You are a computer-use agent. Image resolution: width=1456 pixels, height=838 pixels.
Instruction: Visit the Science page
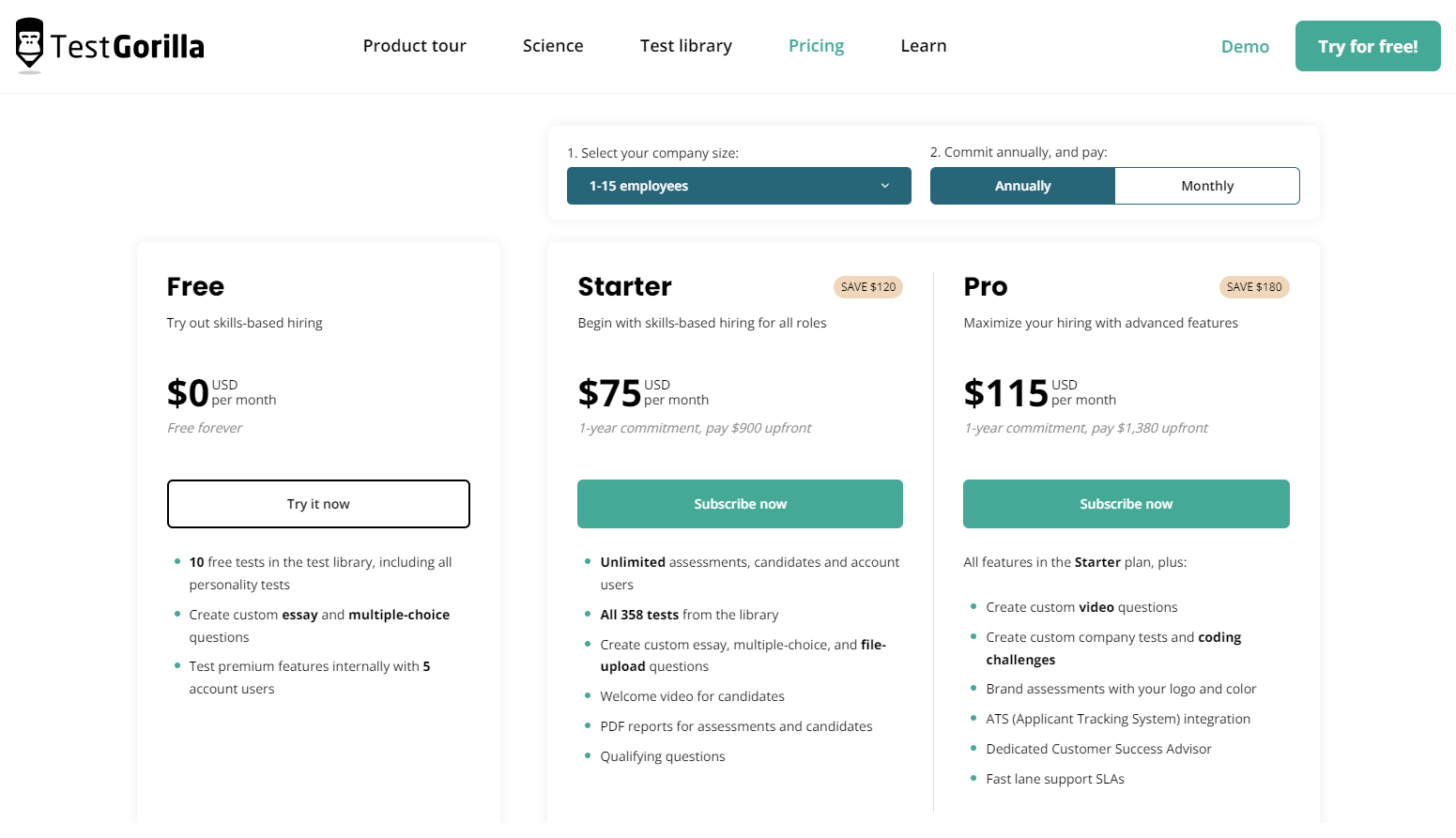tap(552, 45)
